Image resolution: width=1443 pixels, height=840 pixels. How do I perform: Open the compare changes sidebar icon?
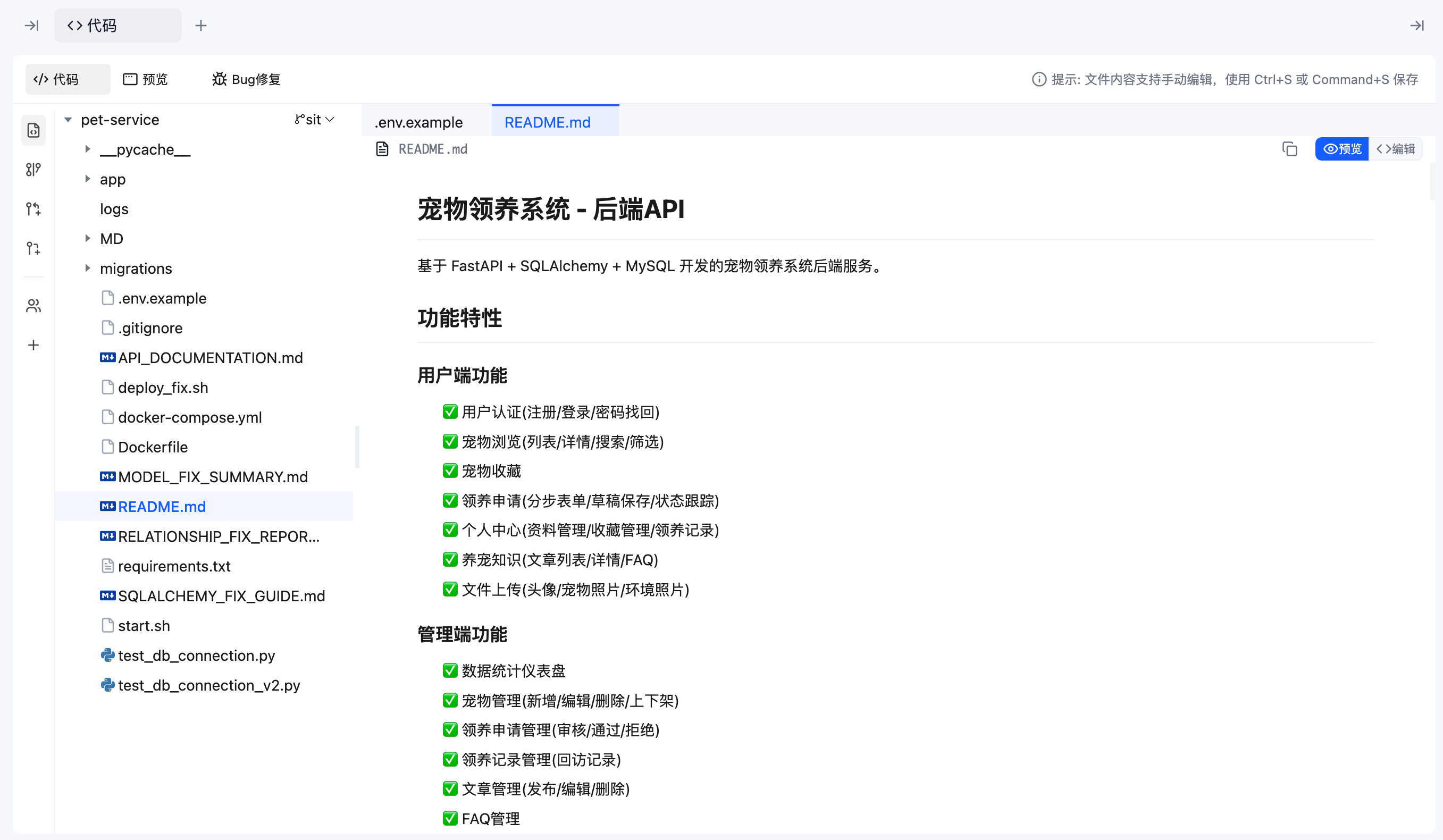[x=33, y=209]
